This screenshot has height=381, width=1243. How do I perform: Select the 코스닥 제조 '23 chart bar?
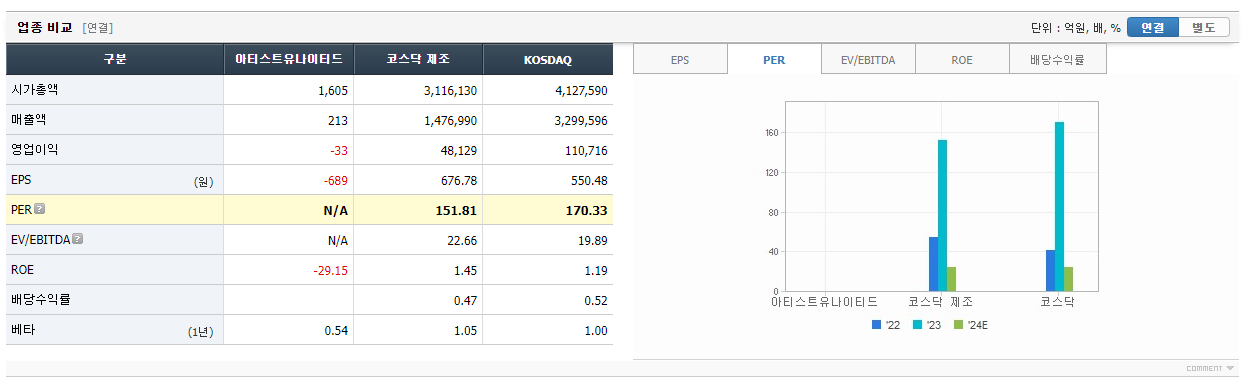tap(942, 215)
